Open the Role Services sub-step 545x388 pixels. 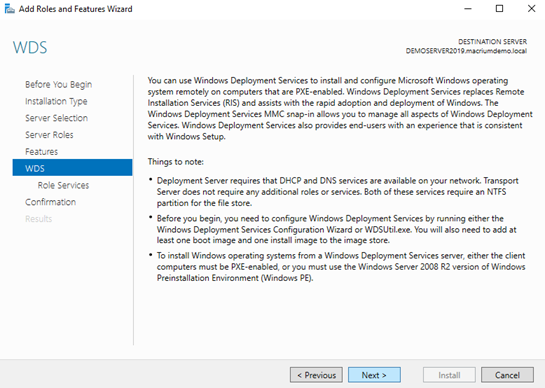coord(63,185)
